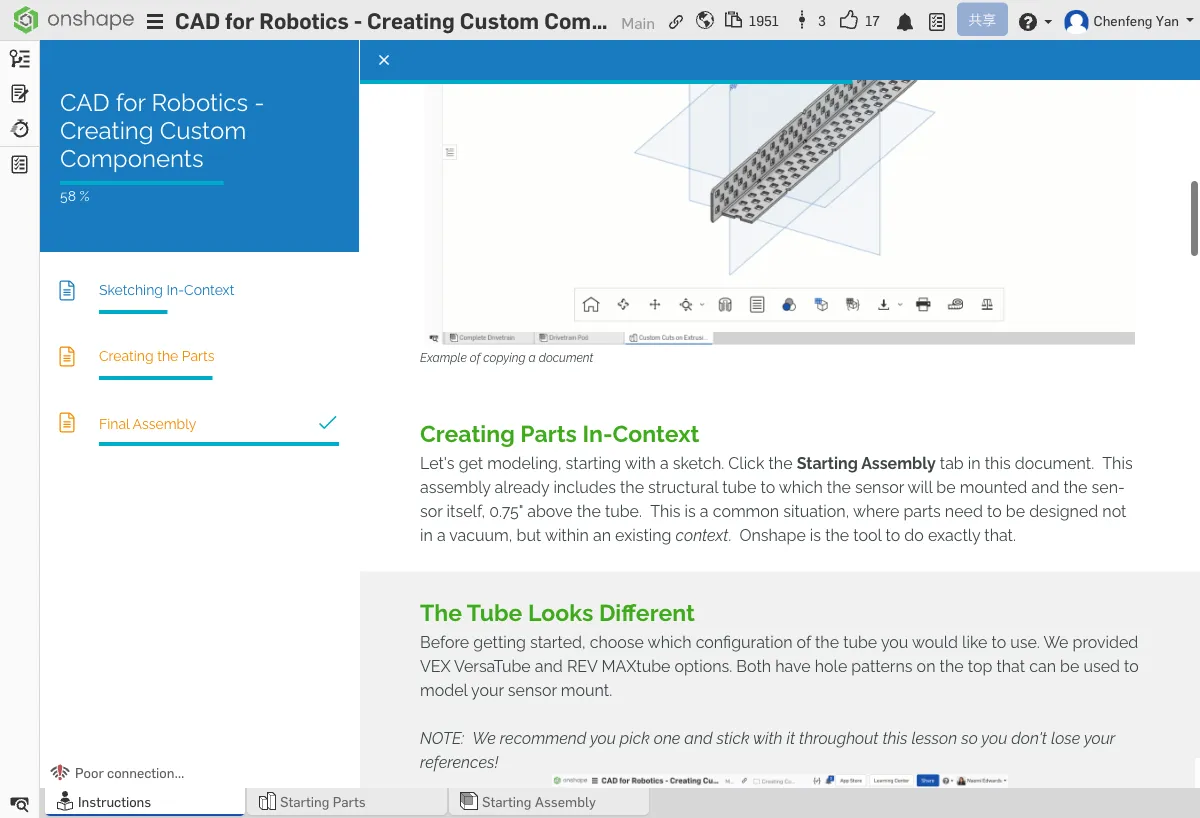Like the document via the thumbs-up icon
Image resolution: width=1200 pixels, height=818 pixels.
click(x=849, y=20)
